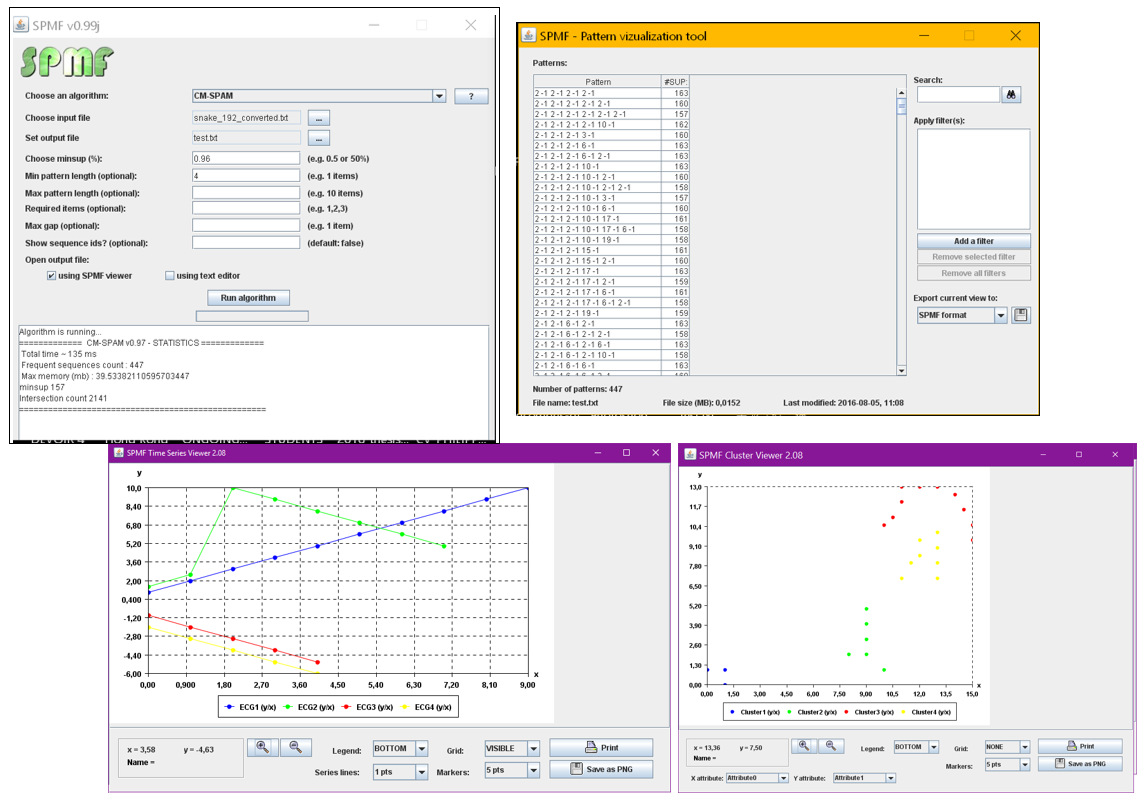Click the Pattern column header

[x=597, y=81]
